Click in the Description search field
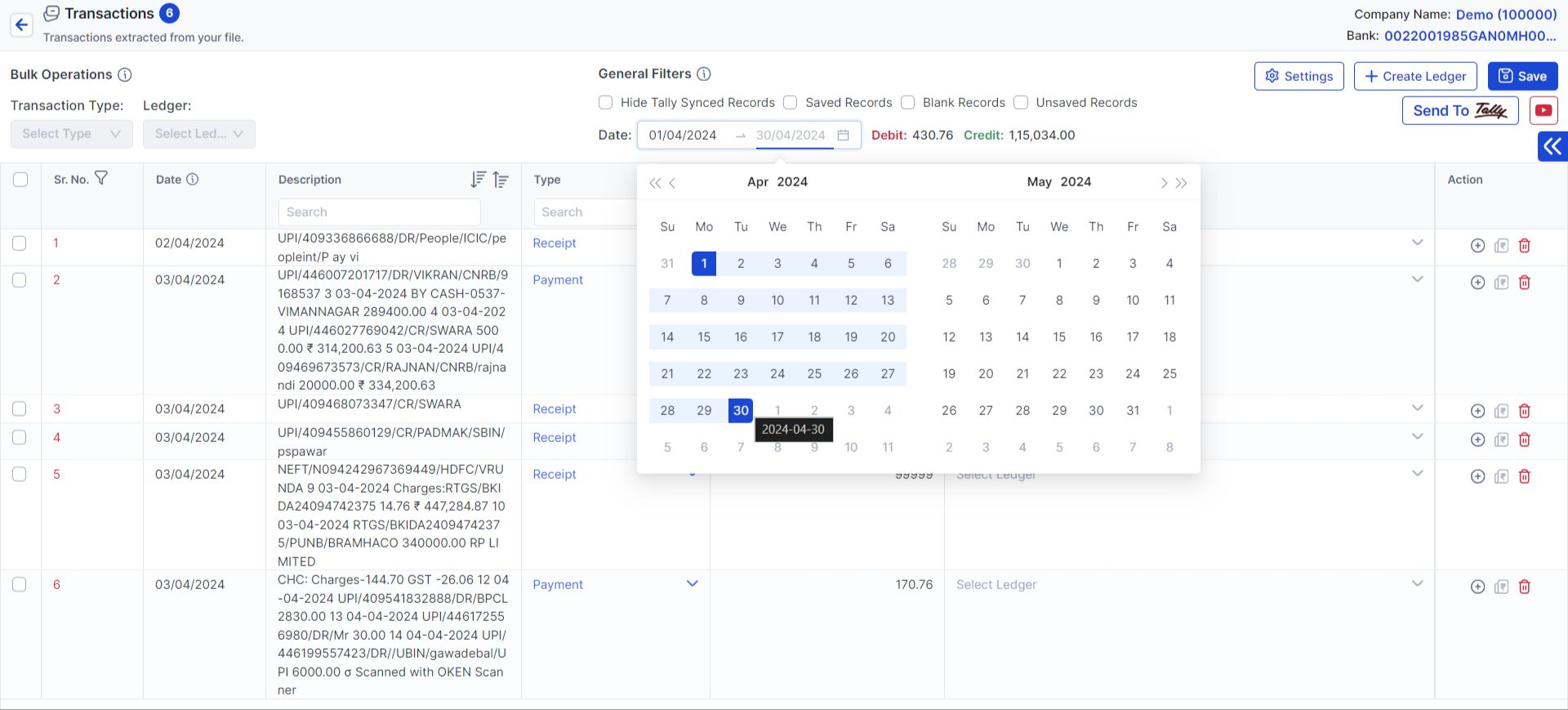The height and width of the screenshot is (710, 1568). point(379,212)
